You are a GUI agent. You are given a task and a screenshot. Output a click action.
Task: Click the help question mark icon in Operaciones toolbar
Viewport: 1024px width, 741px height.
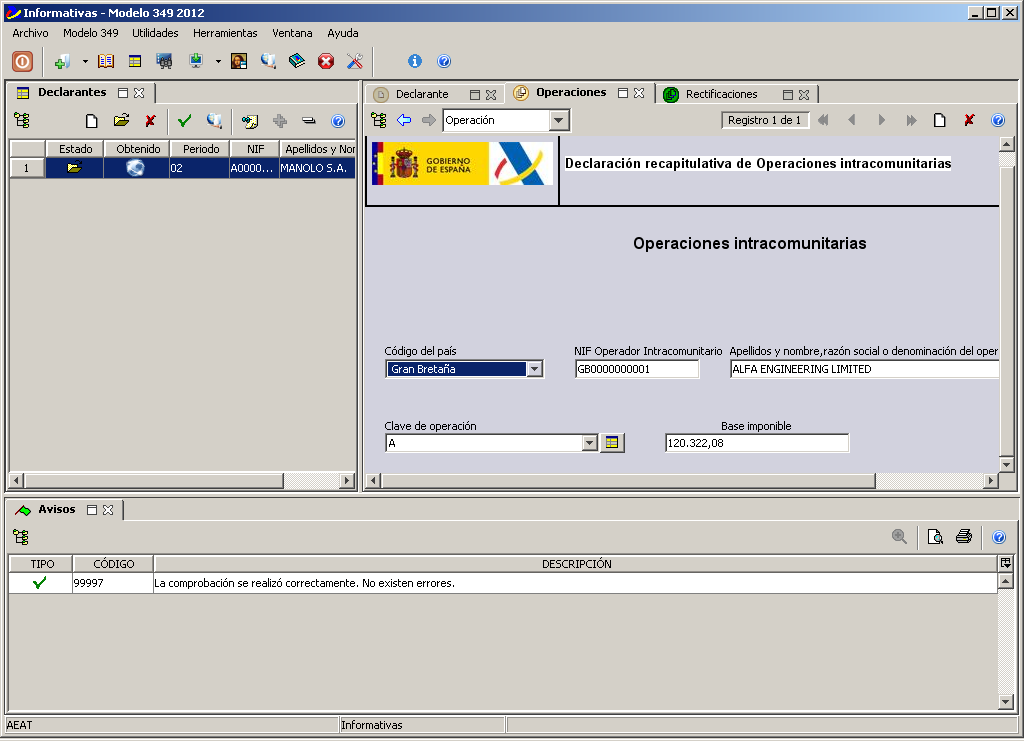997,119
